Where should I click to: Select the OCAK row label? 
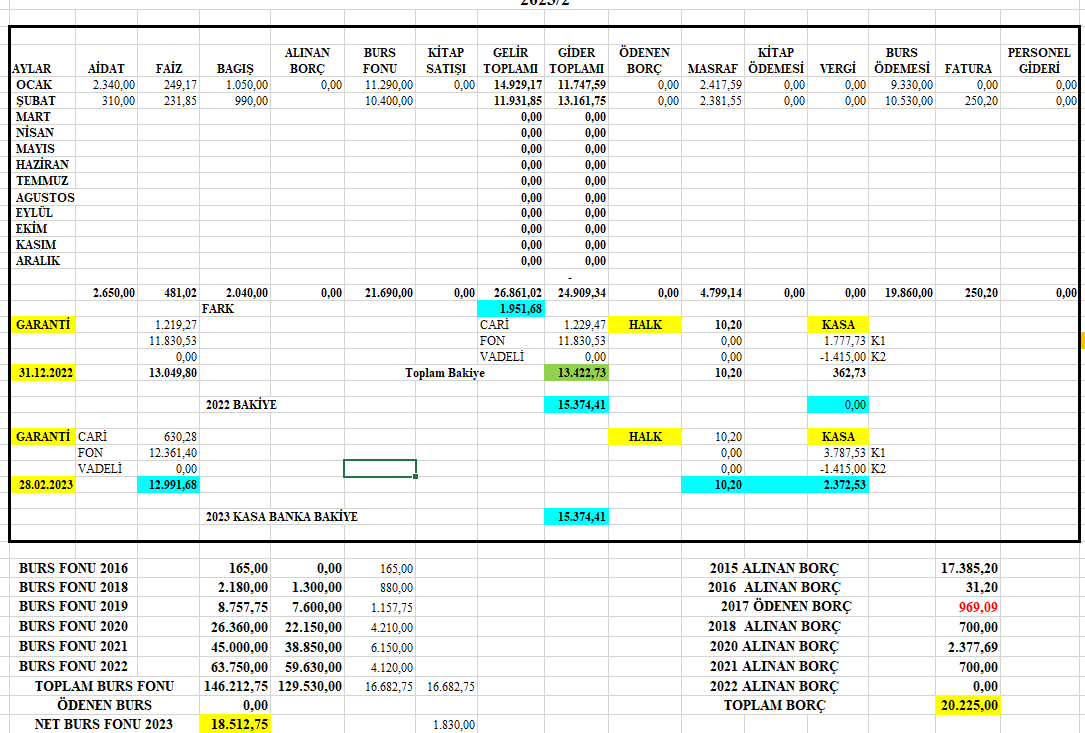[34, 84]
